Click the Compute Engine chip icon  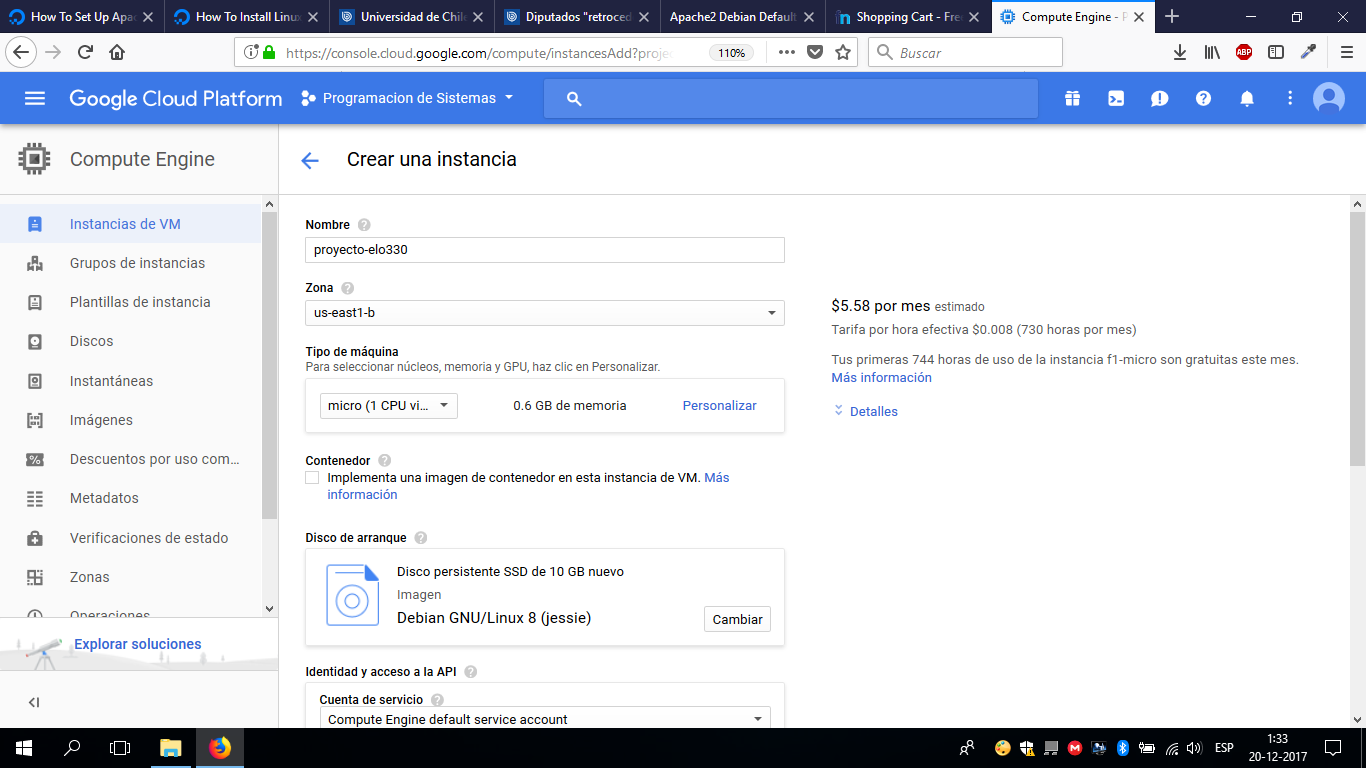(x=35, y=159)
